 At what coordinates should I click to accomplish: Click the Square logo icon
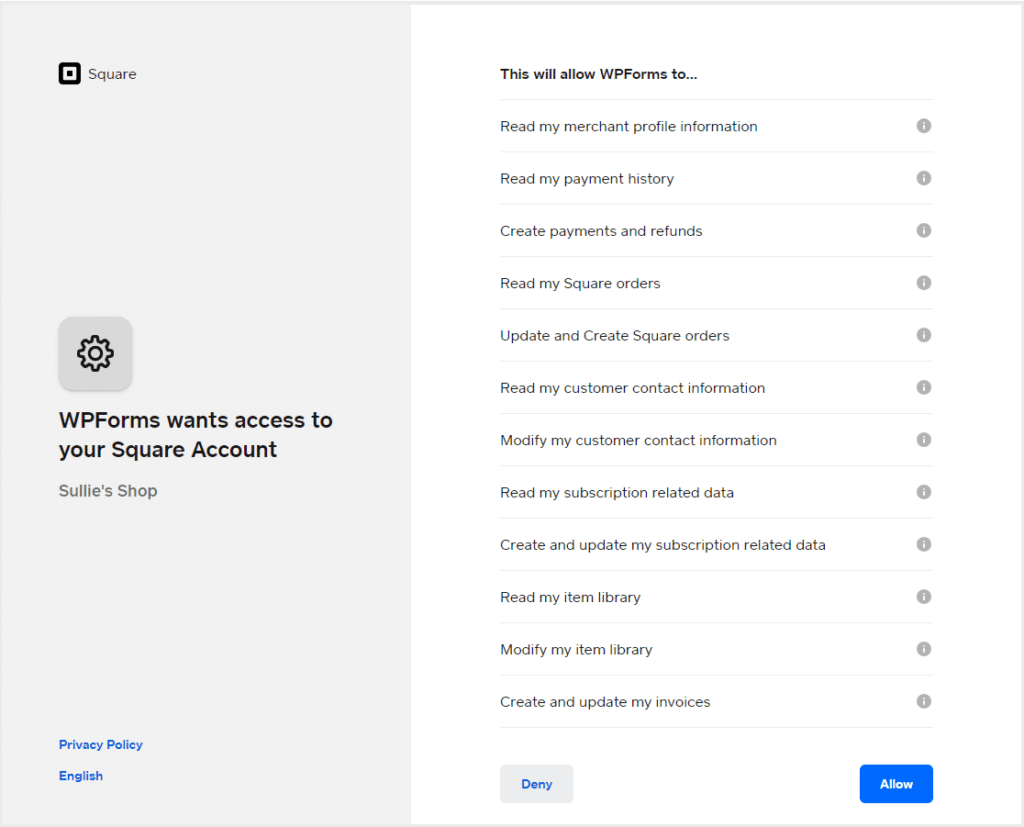point(69,73)
